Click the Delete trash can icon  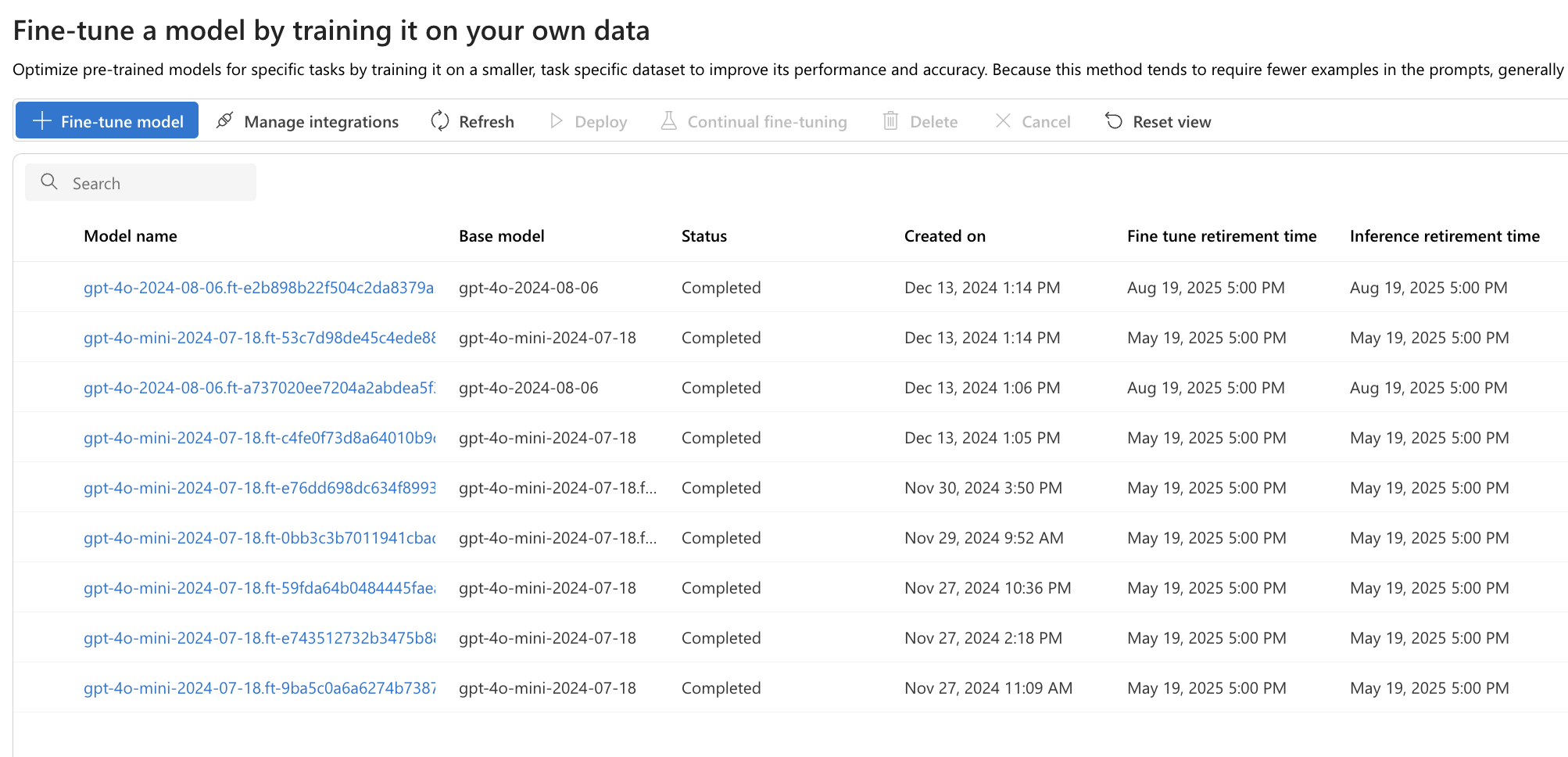pyautogui.click(x=890, y=120)
